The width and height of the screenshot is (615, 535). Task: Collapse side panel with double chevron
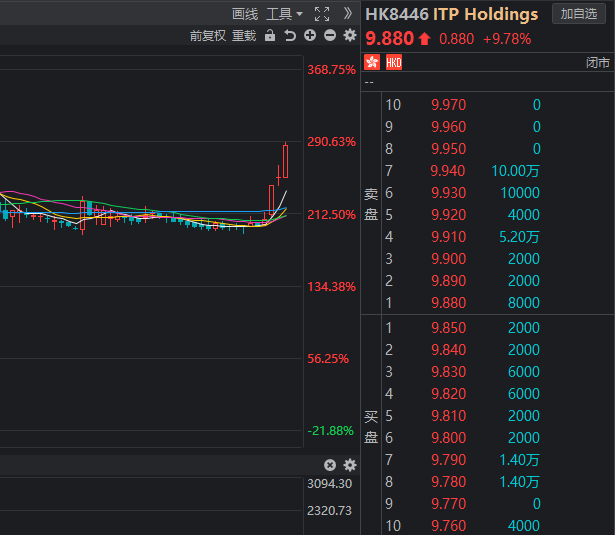pyautogui.click(x=348, y=14)
